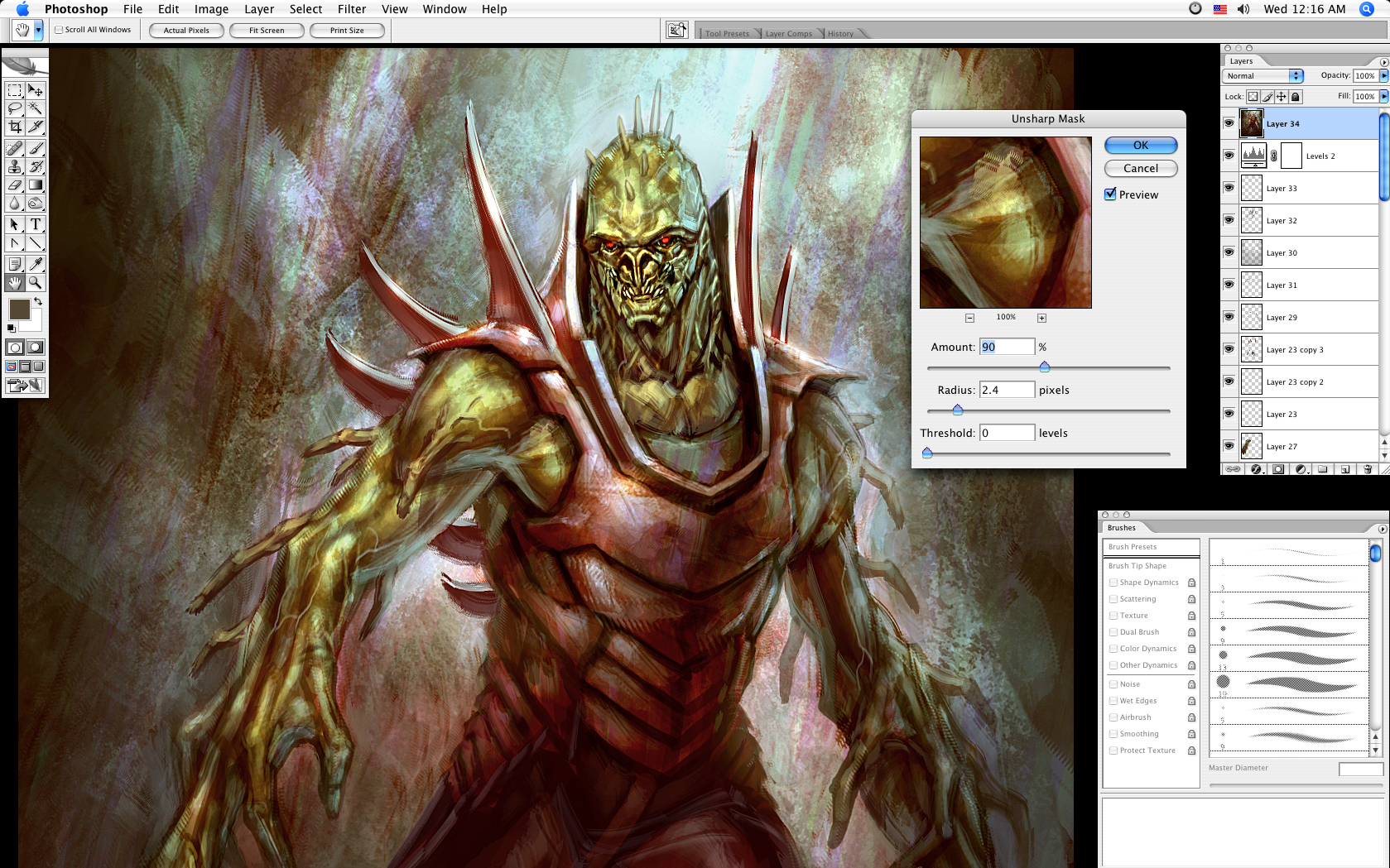Image resolution: width=1390 pixels, height=868 pixels.
Task: Open the Layer menu
Action: click(x=259, y=9)
